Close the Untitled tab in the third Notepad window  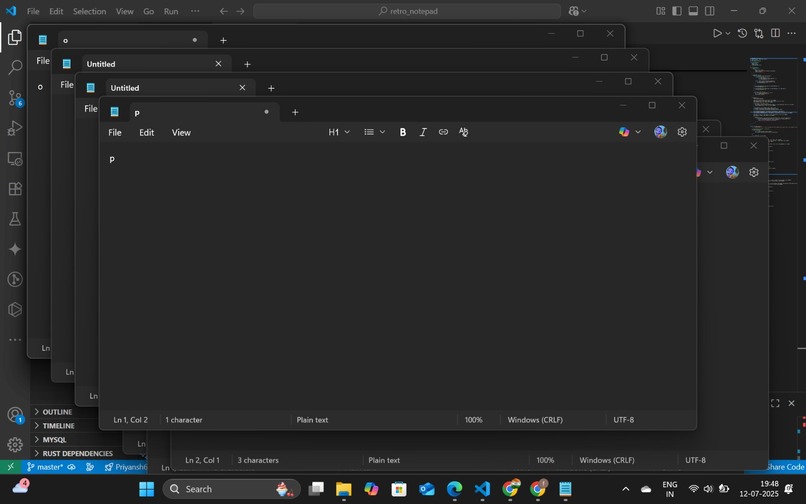(x=242, y=88)
